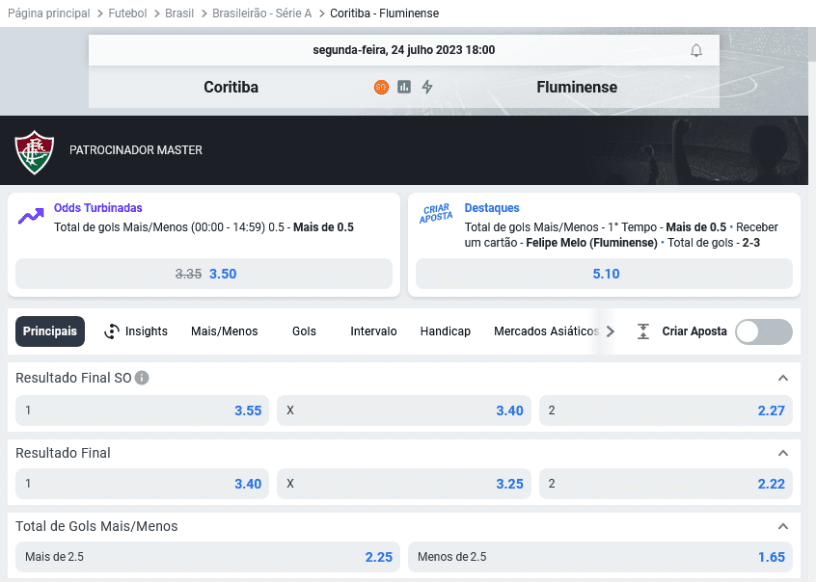Click the Fluminense team name
Viewport: 816px width, 582px height.
tap(577, 87)
